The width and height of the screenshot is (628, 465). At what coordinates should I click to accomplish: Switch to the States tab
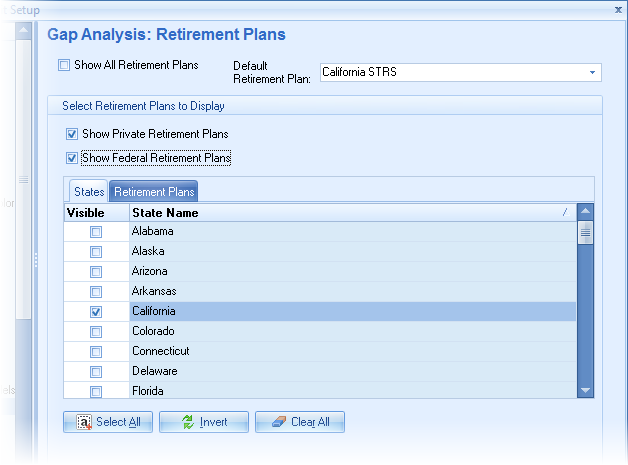[x=89, y=191]
